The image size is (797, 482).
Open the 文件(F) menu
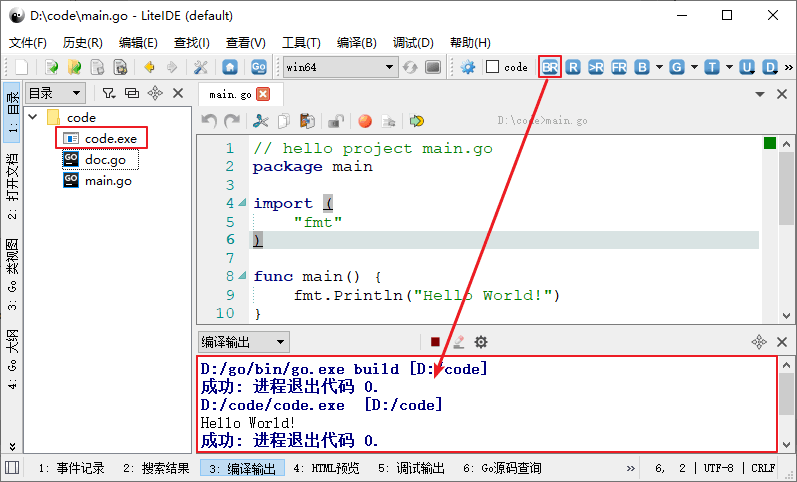point(28,43)
